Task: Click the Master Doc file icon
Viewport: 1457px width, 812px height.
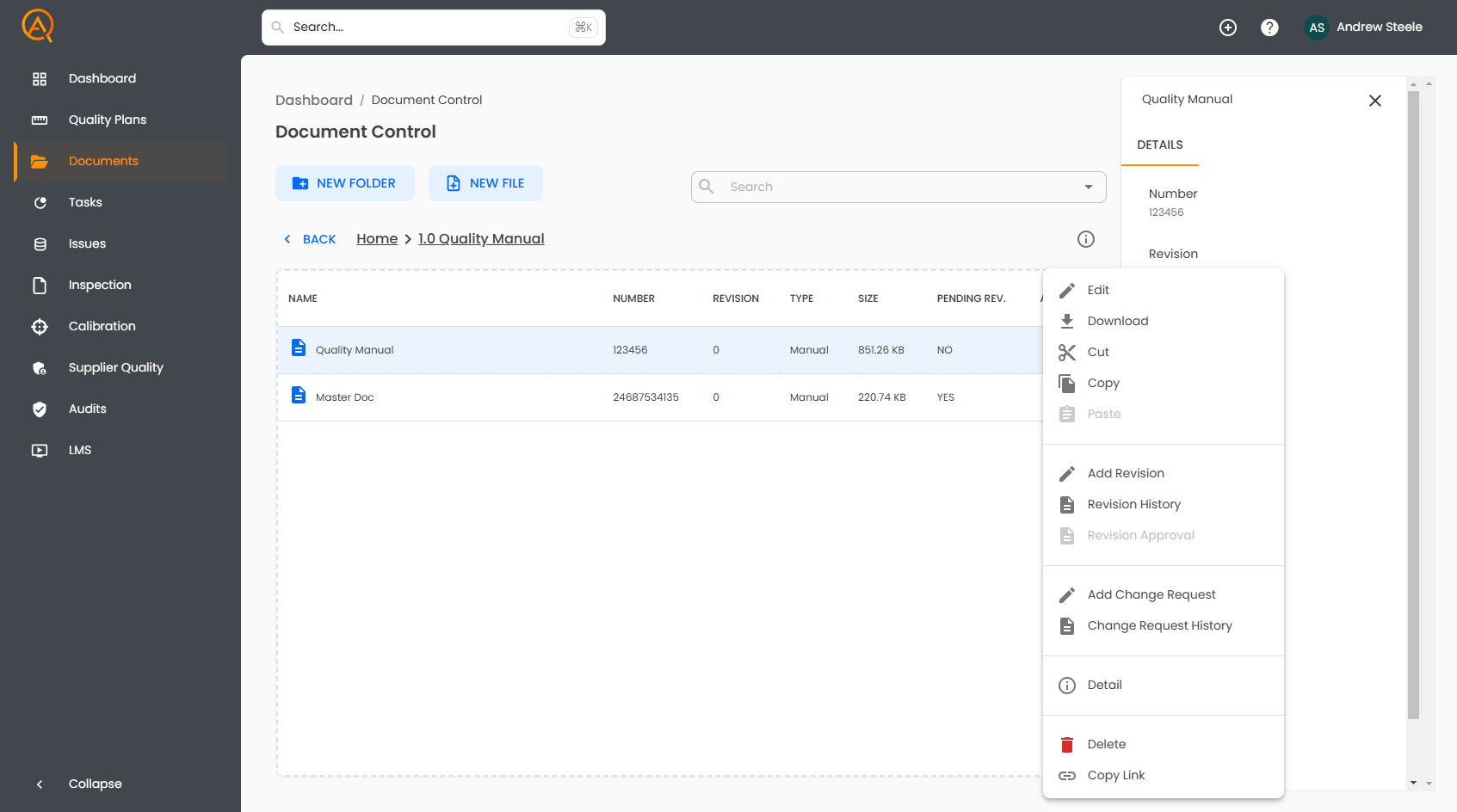Action: tap(299, 396)
